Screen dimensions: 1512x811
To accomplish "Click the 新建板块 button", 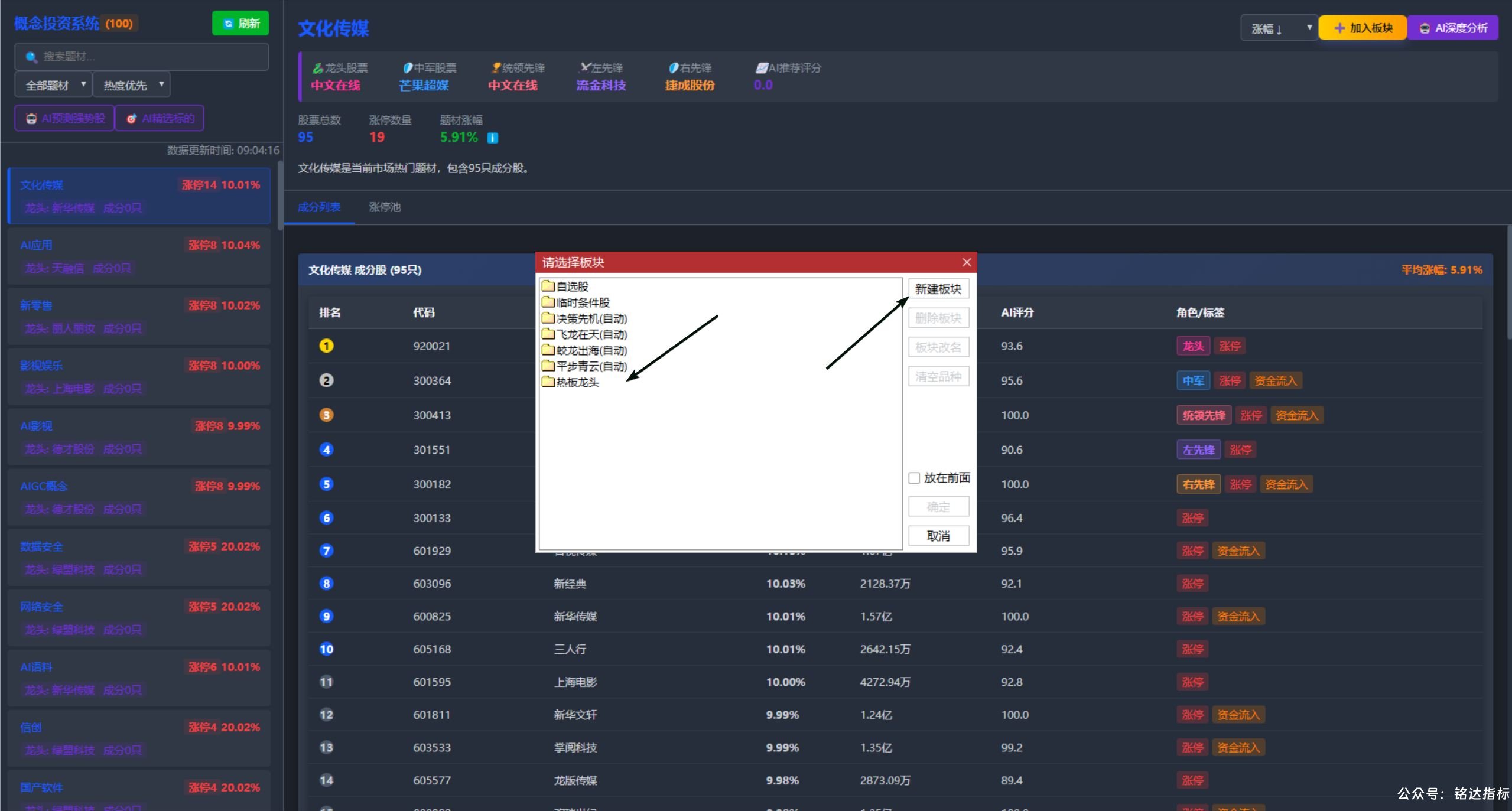I will click(x=938, y=289).
